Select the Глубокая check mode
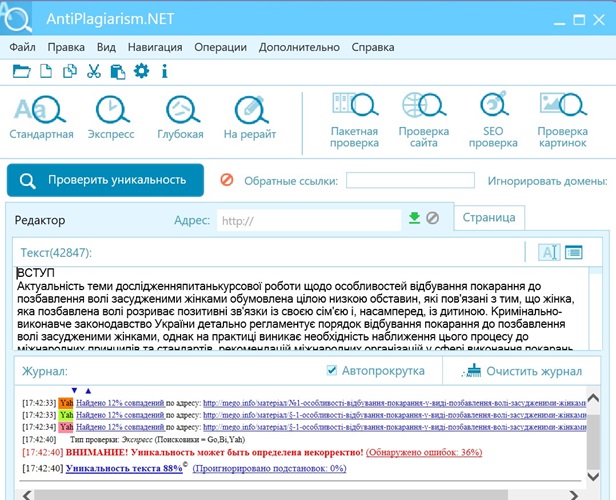Image resolution: width=616 pixels, height=500 pixels. click(180, 117)
